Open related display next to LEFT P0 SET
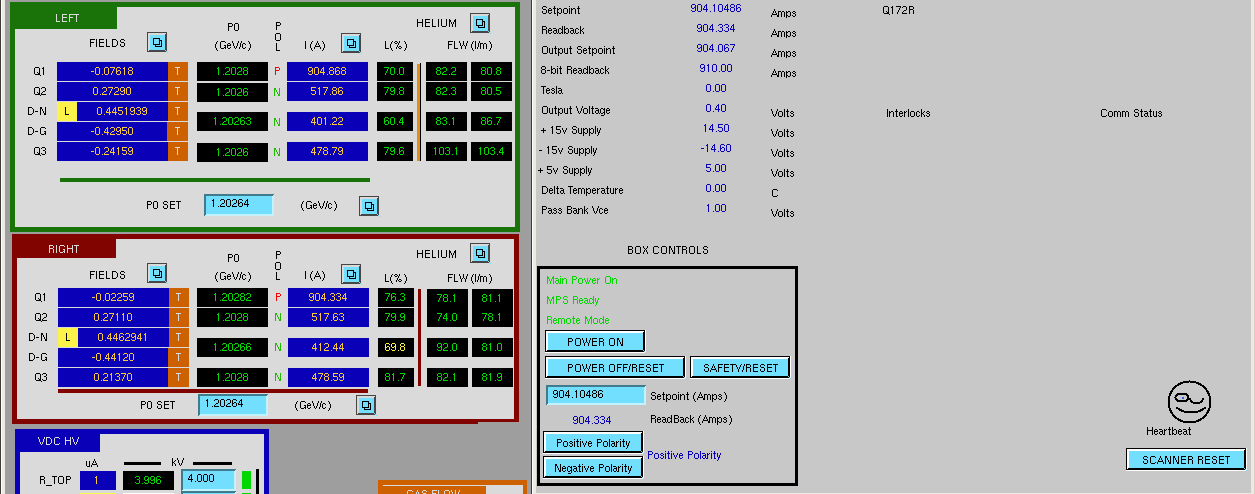The image size is (1255, 494). point(369,205)
